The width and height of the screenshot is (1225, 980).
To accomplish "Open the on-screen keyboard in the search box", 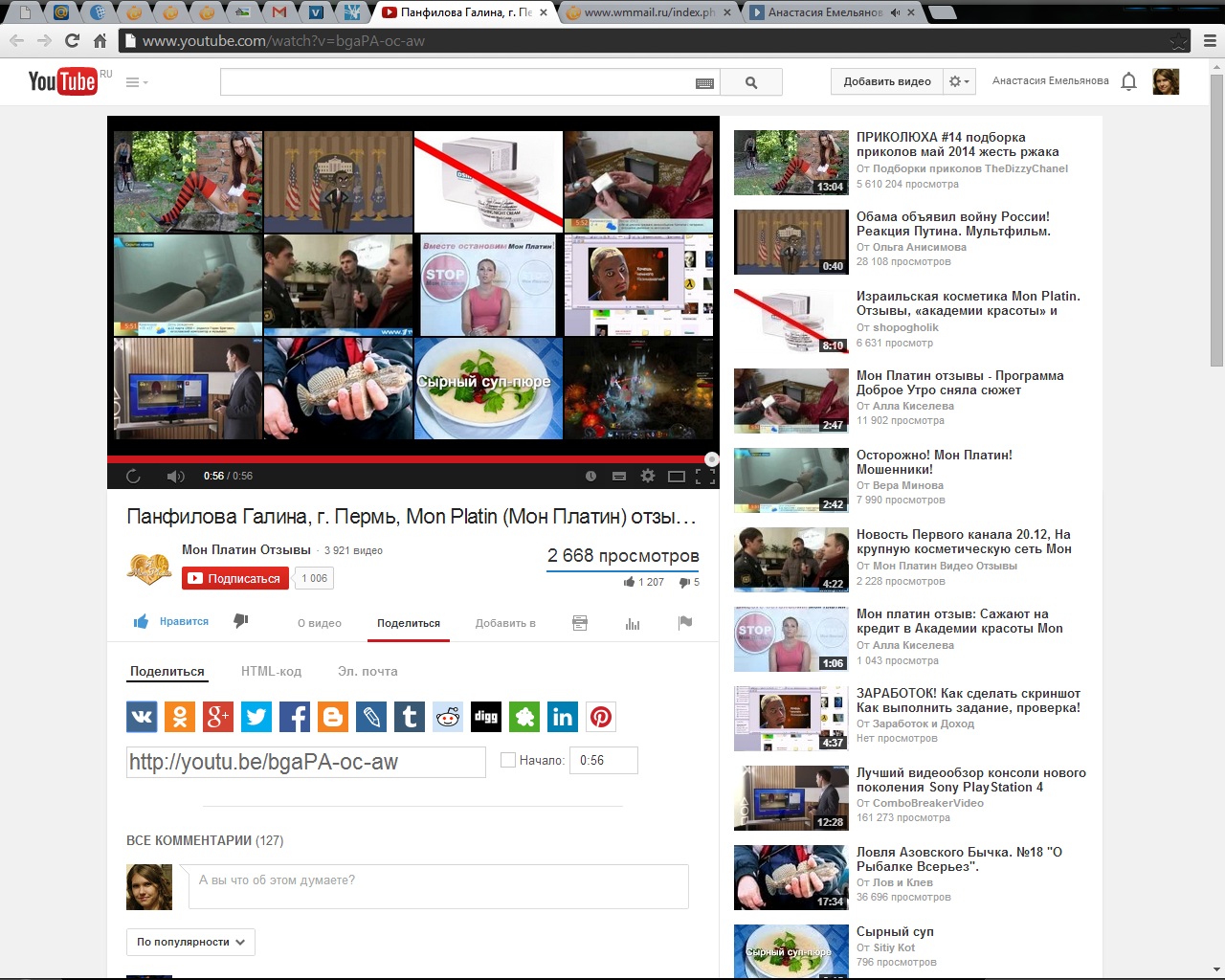I will tap(705, 83).
